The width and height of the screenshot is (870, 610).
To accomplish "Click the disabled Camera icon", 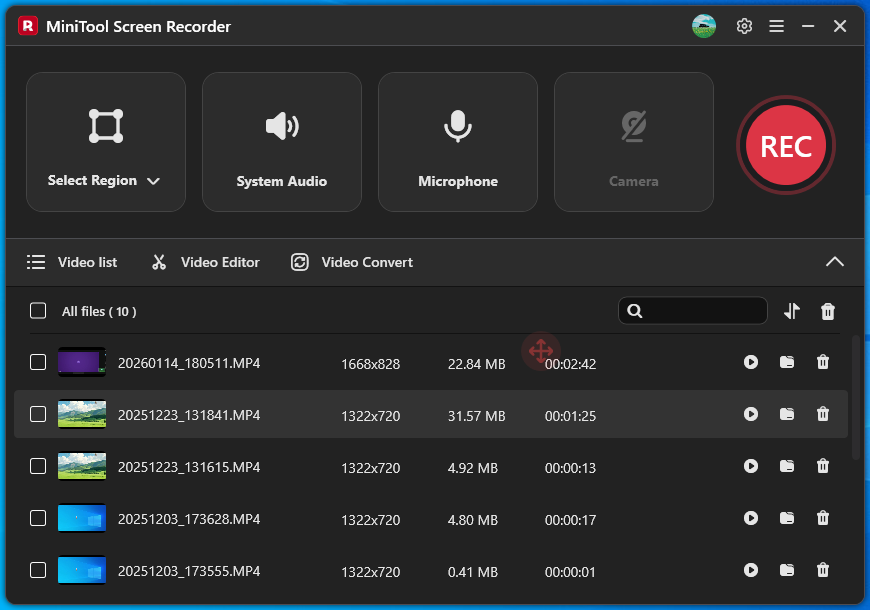I will tap(633, 126).
